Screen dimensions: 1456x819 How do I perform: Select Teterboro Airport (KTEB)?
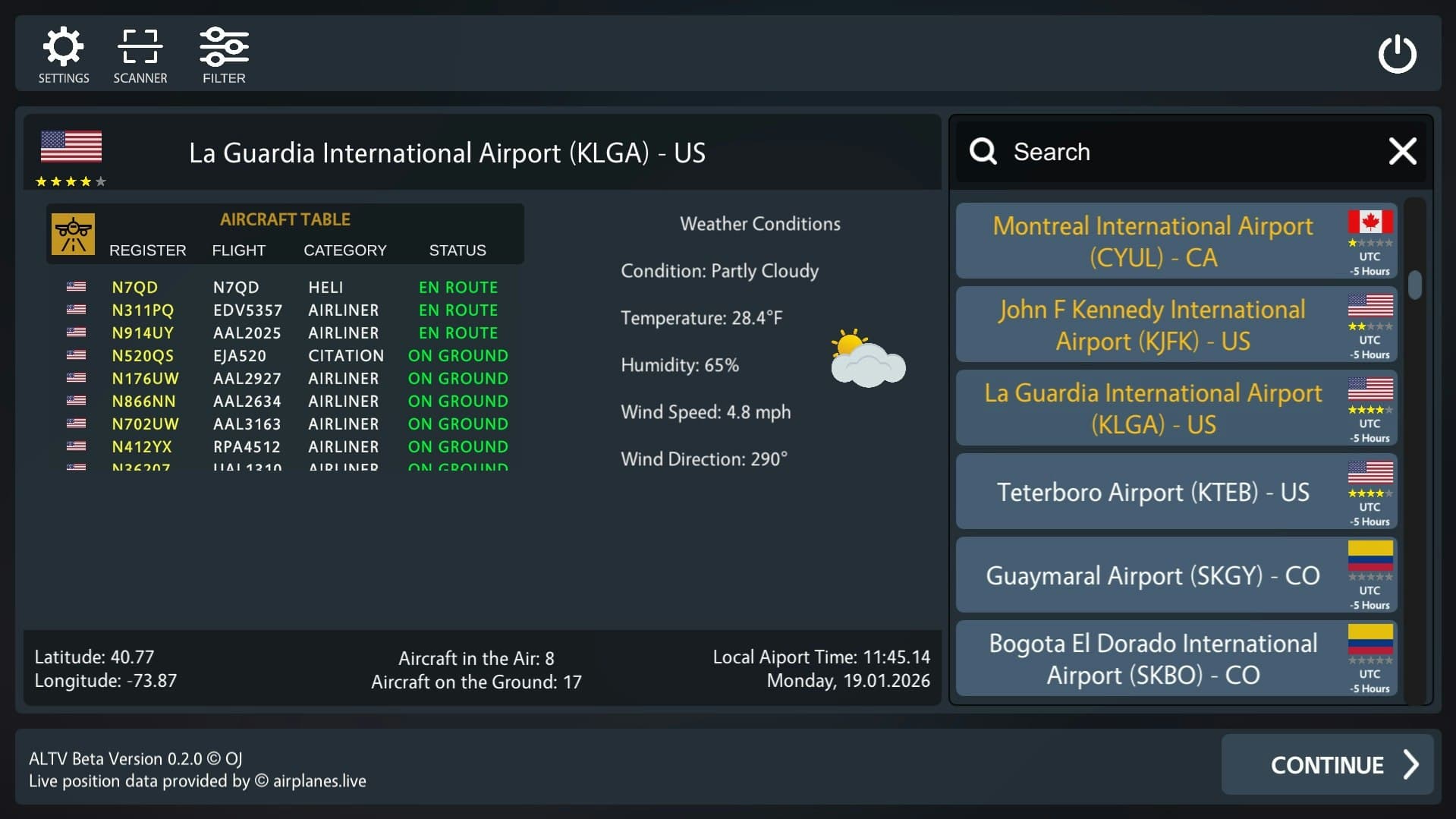[x=1153, y=491]
